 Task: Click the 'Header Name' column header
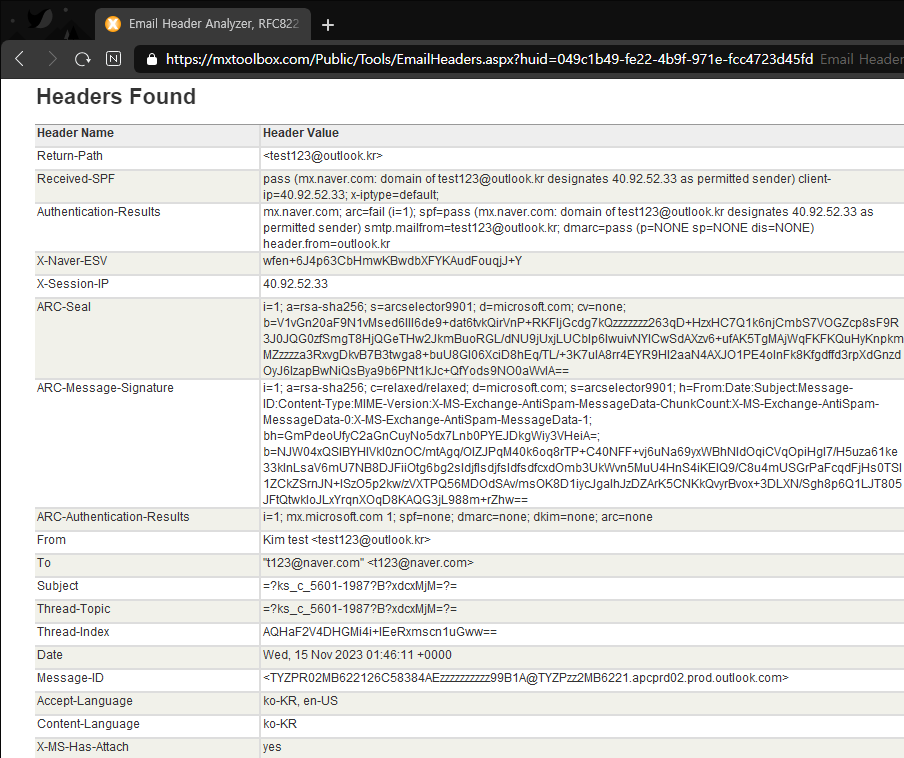pyautogui.click(x=76, y=133)
